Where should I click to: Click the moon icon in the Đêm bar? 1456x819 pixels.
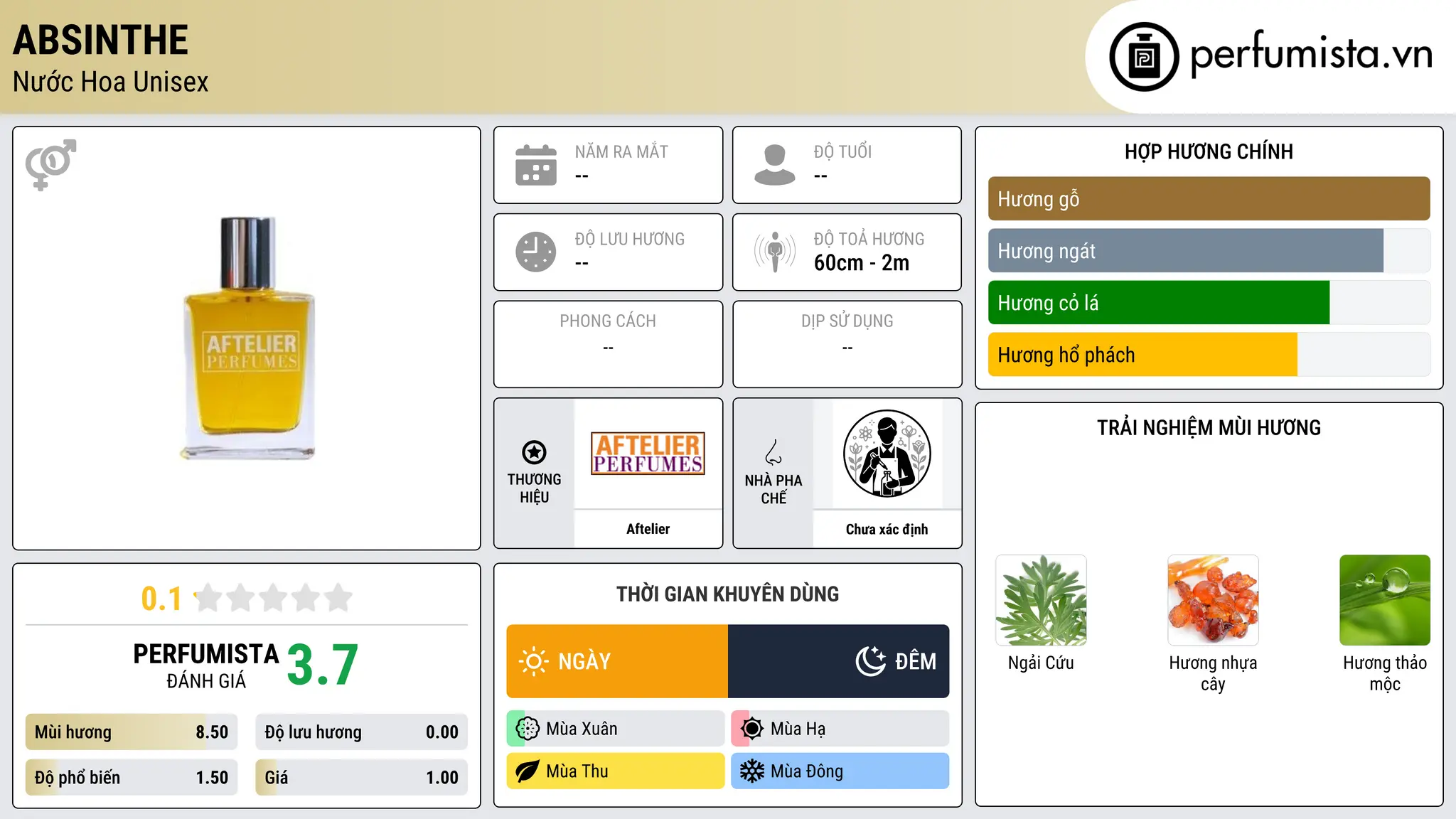871,661
